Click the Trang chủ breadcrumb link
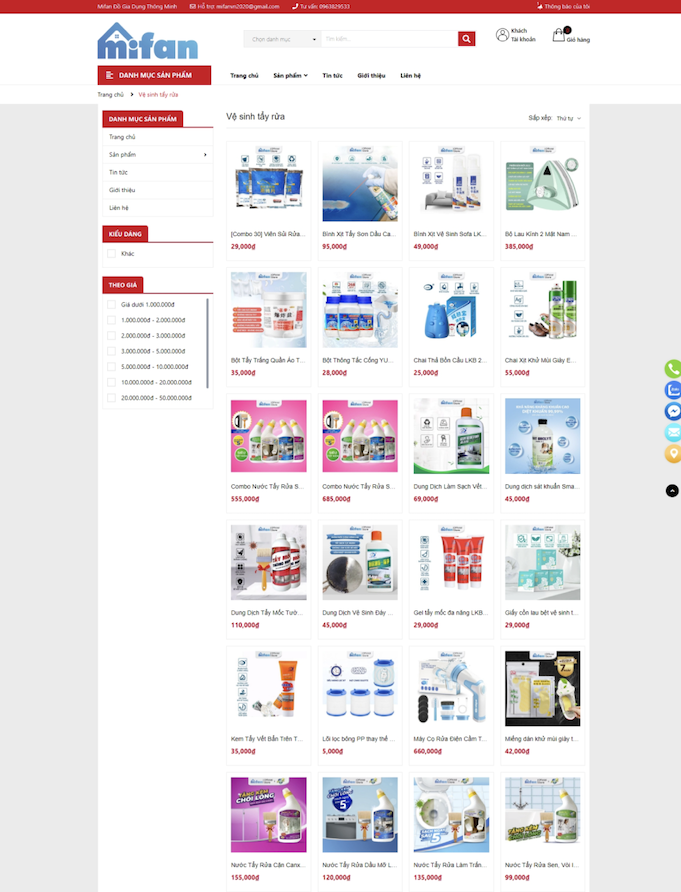Screen dimensions: 681x892 point(110,94)
